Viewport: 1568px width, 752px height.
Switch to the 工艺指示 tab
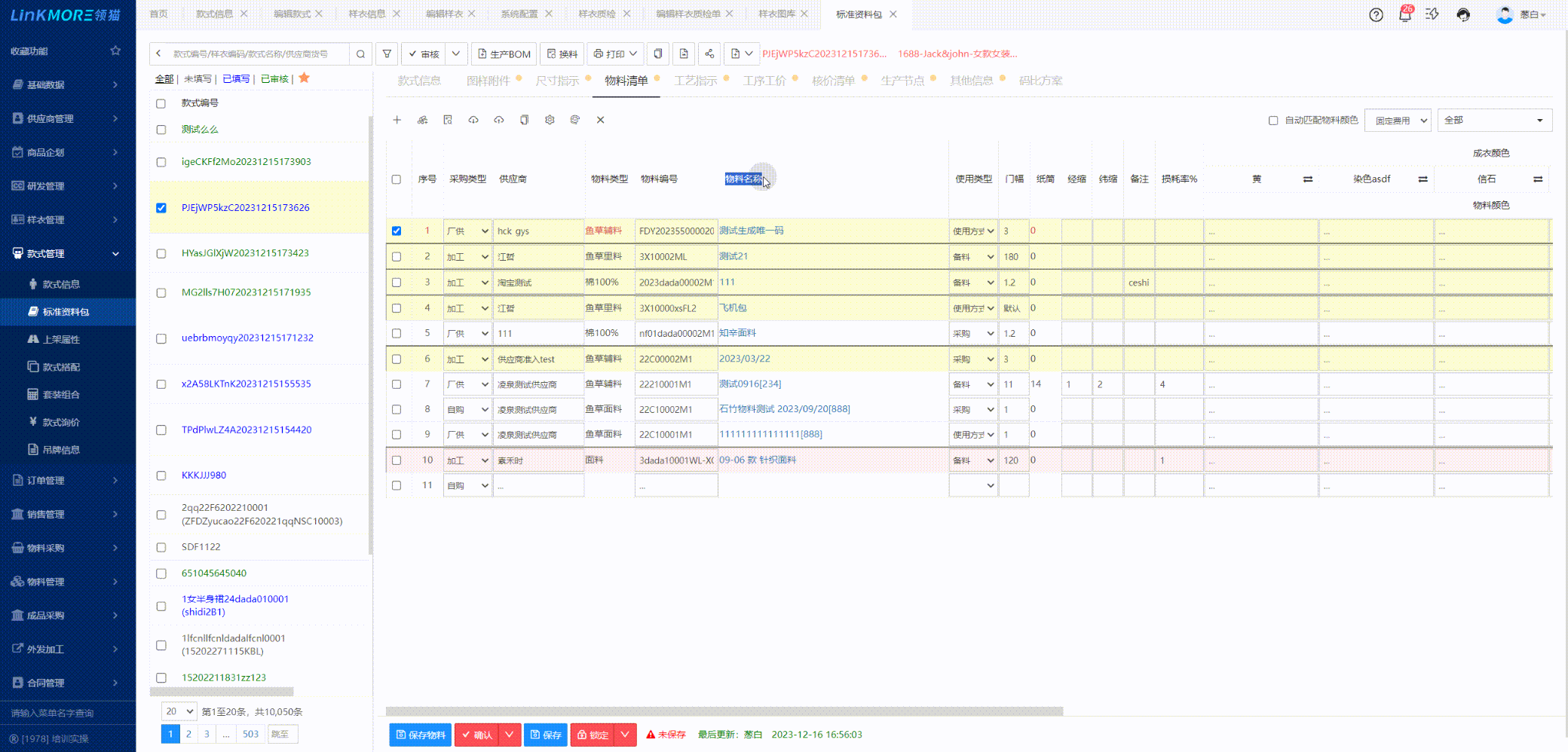[695, 81]
